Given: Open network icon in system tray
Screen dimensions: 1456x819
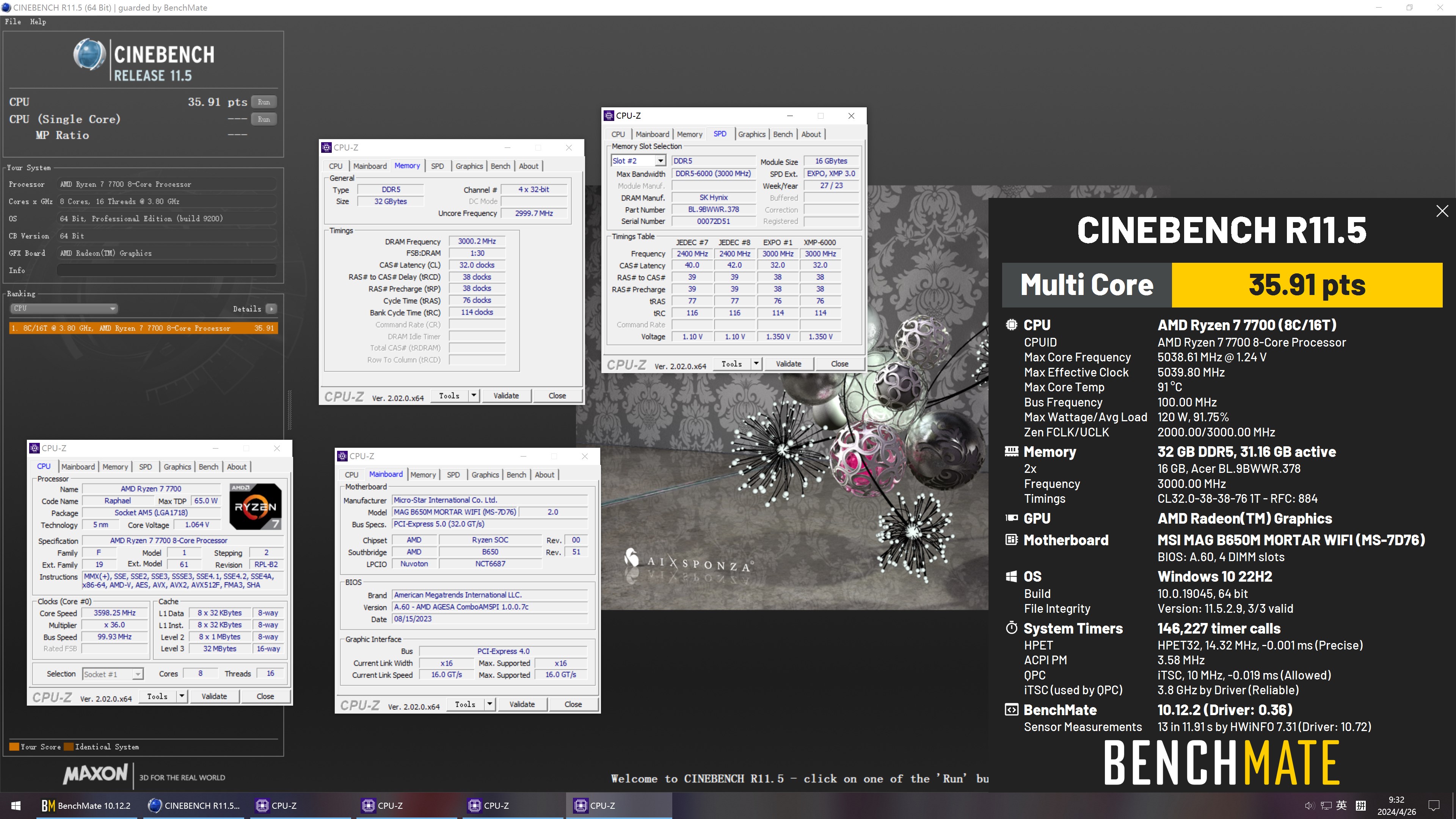Looking at the screenshot, I should click(1326, 805).
